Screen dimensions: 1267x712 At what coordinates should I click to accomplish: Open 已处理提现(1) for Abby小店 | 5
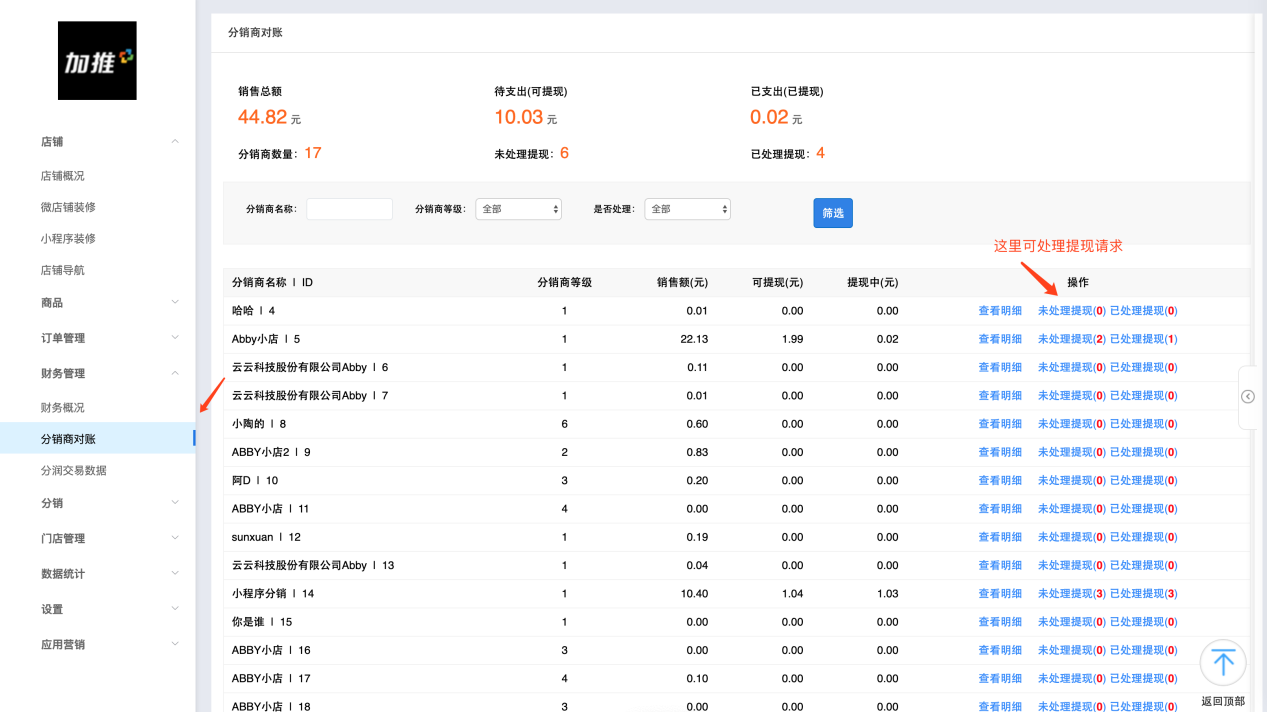1144,339
